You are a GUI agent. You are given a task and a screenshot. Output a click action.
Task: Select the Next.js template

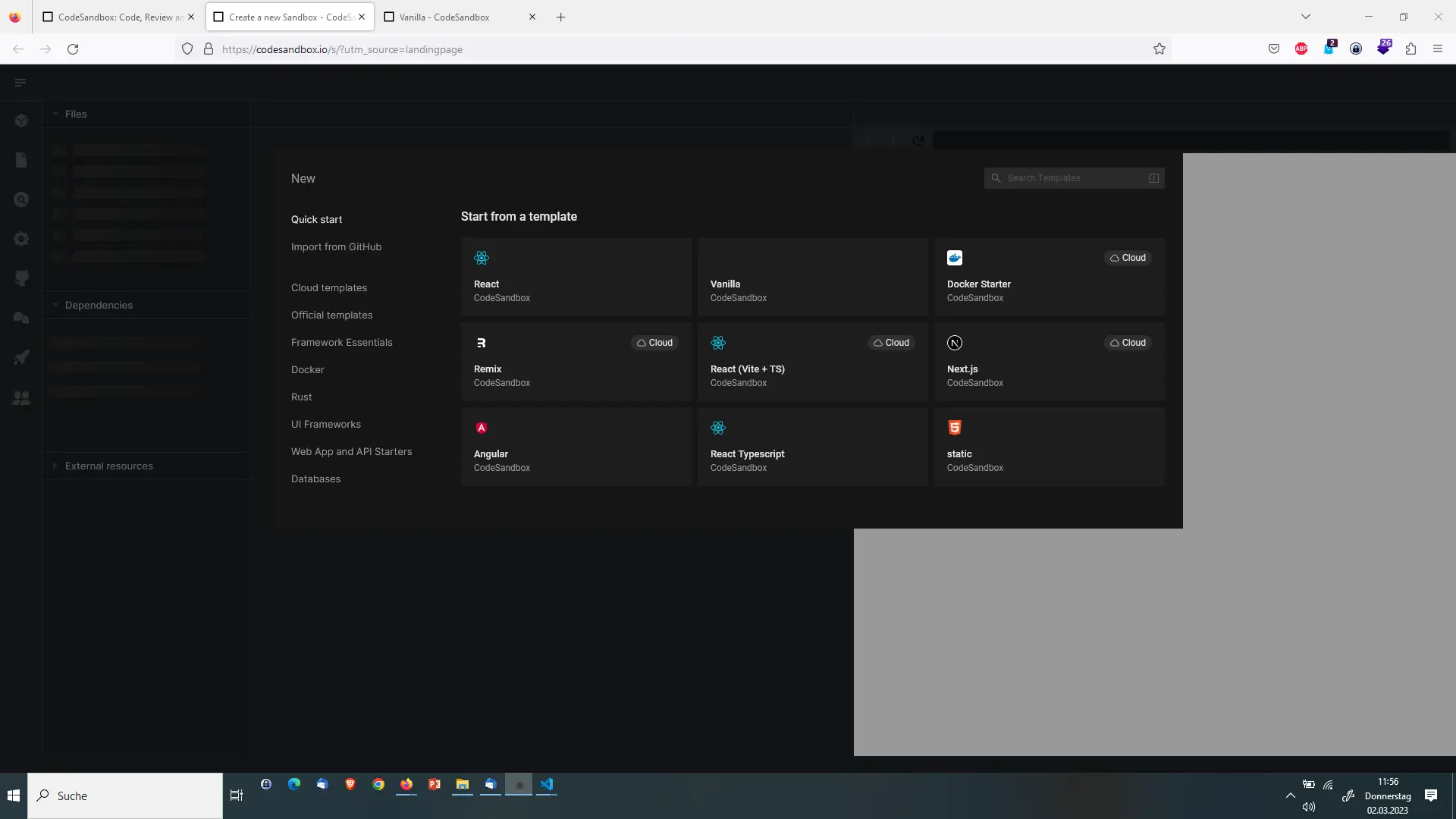(x=1050, y=362)
